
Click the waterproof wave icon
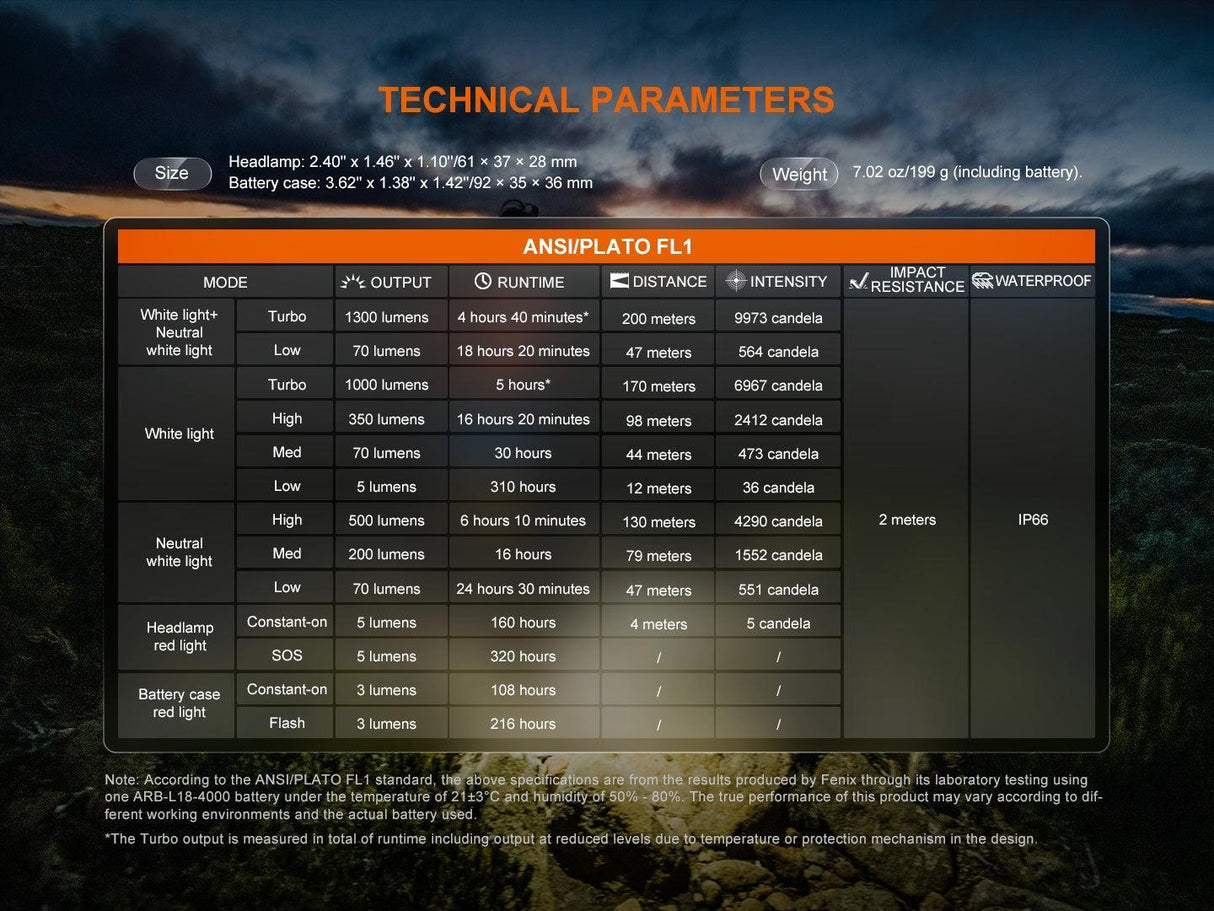(982, 281)
